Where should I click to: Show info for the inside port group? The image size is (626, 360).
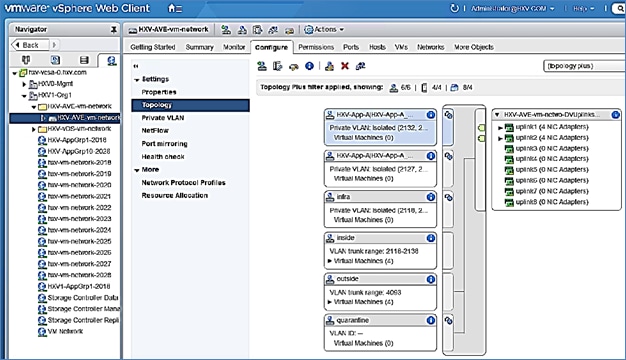430,238
